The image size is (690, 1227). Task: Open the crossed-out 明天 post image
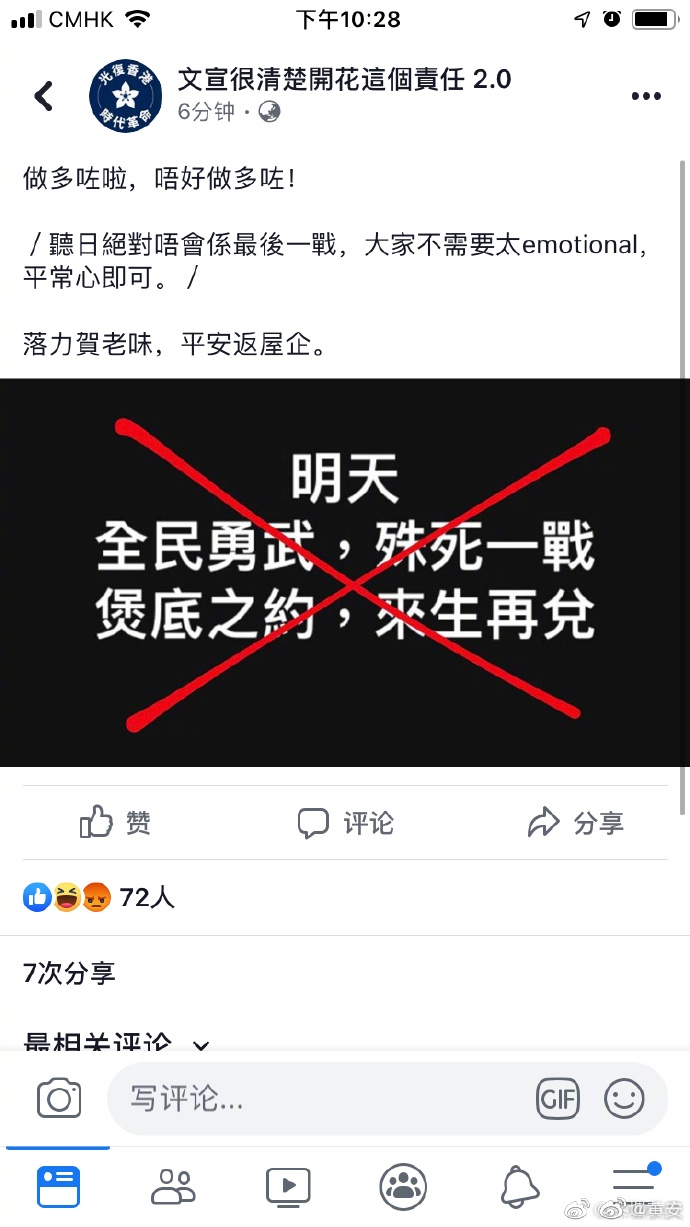[x=345, y=573]
